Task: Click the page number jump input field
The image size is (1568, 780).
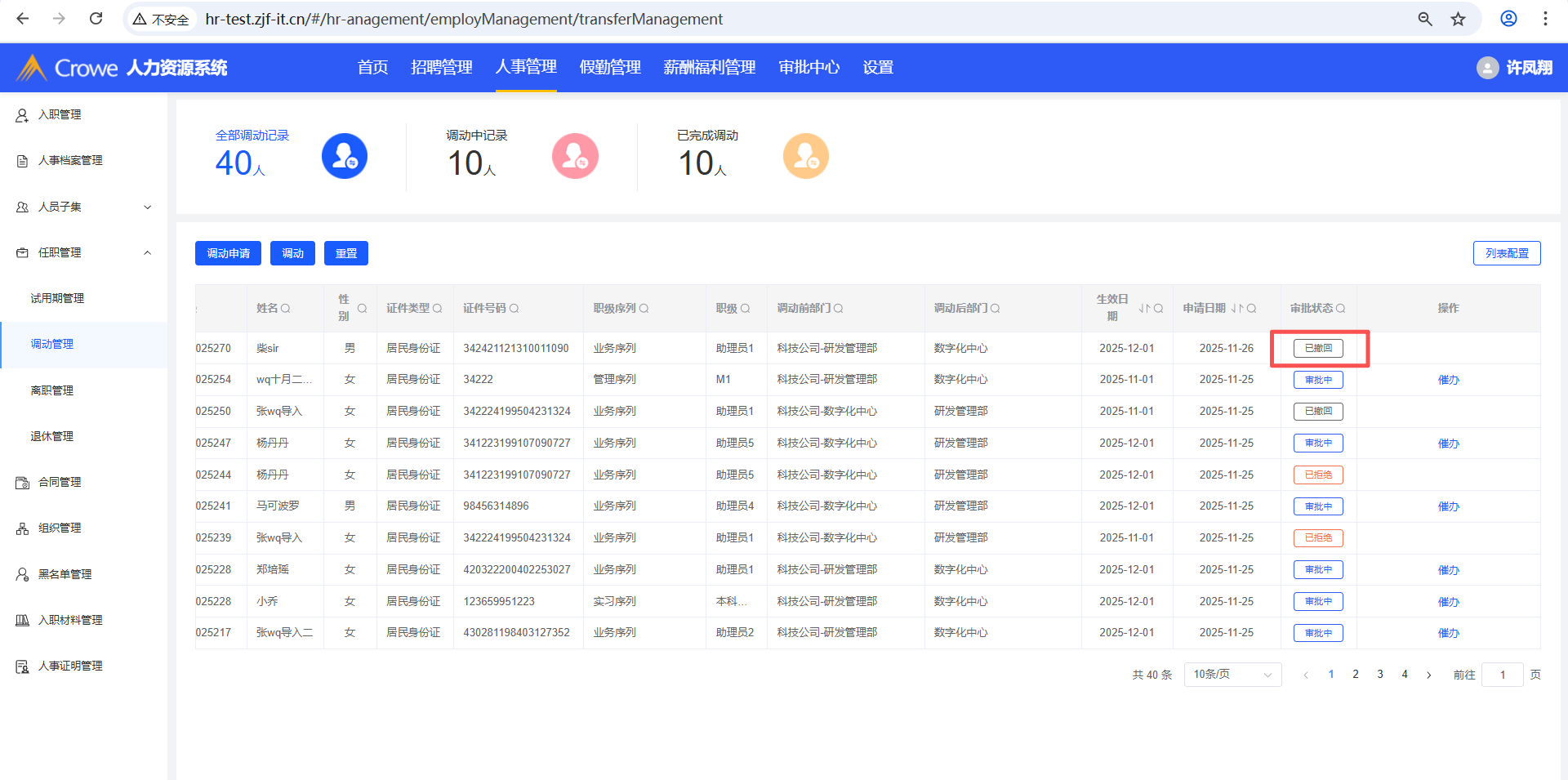Action: click(x=1502, y=675)
